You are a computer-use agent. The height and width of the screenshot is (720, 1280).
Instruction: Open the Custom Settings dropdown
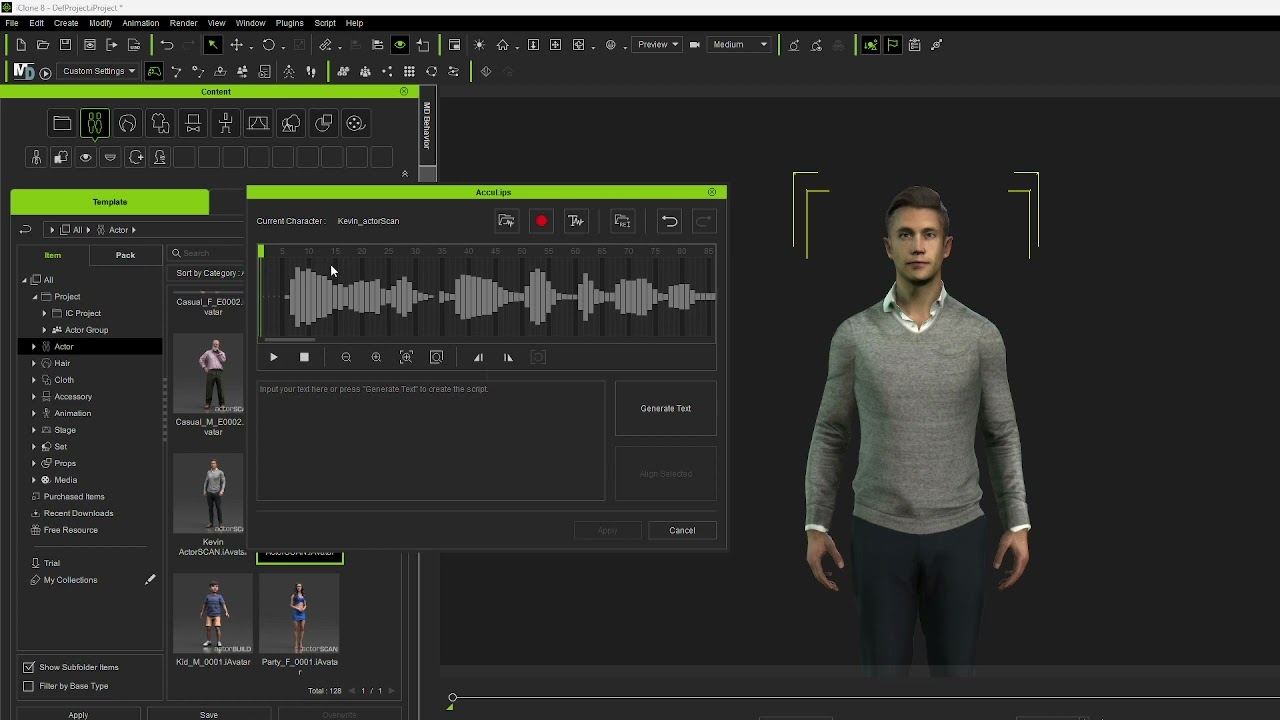[x=99, y=71]
